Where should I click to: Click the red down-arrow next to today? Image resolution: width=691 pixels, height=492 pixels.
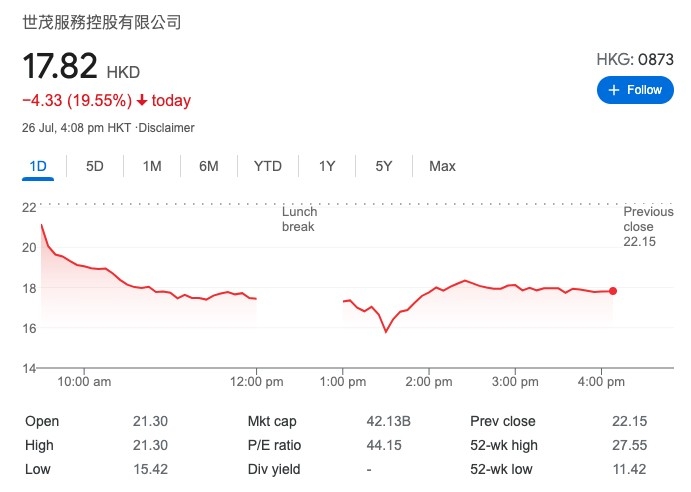coord(142,101)
